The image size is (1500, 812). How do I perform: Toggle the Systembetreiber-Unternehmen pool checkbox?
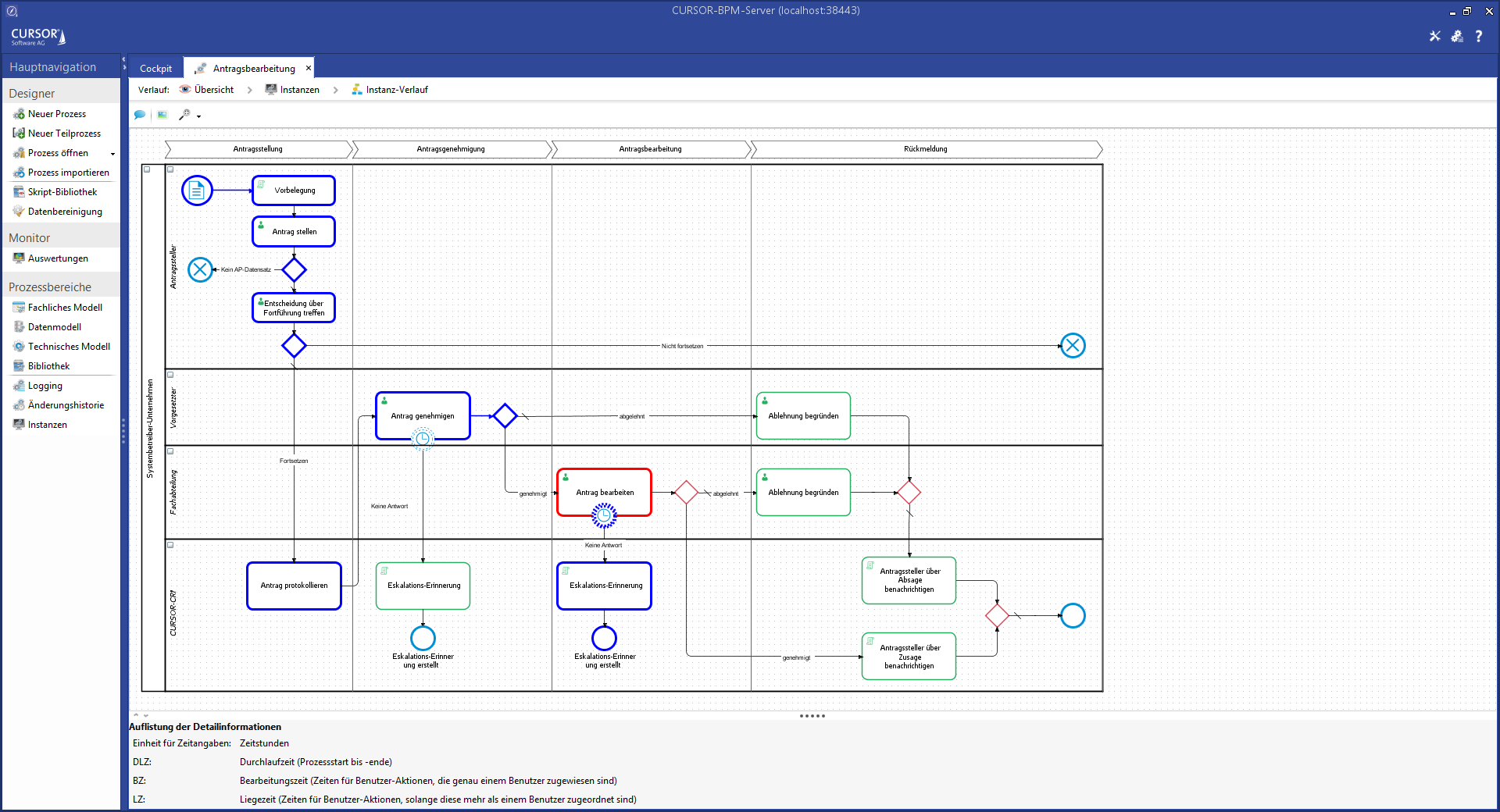pyautogui.click(x=147, y=169)
